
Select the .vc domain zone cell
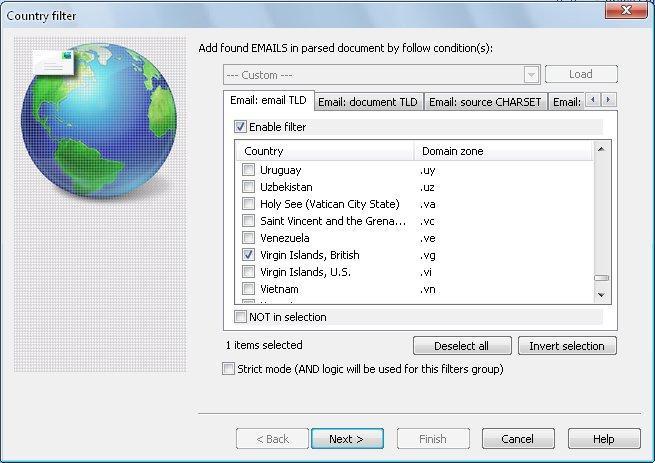click(x=427, y=221)
